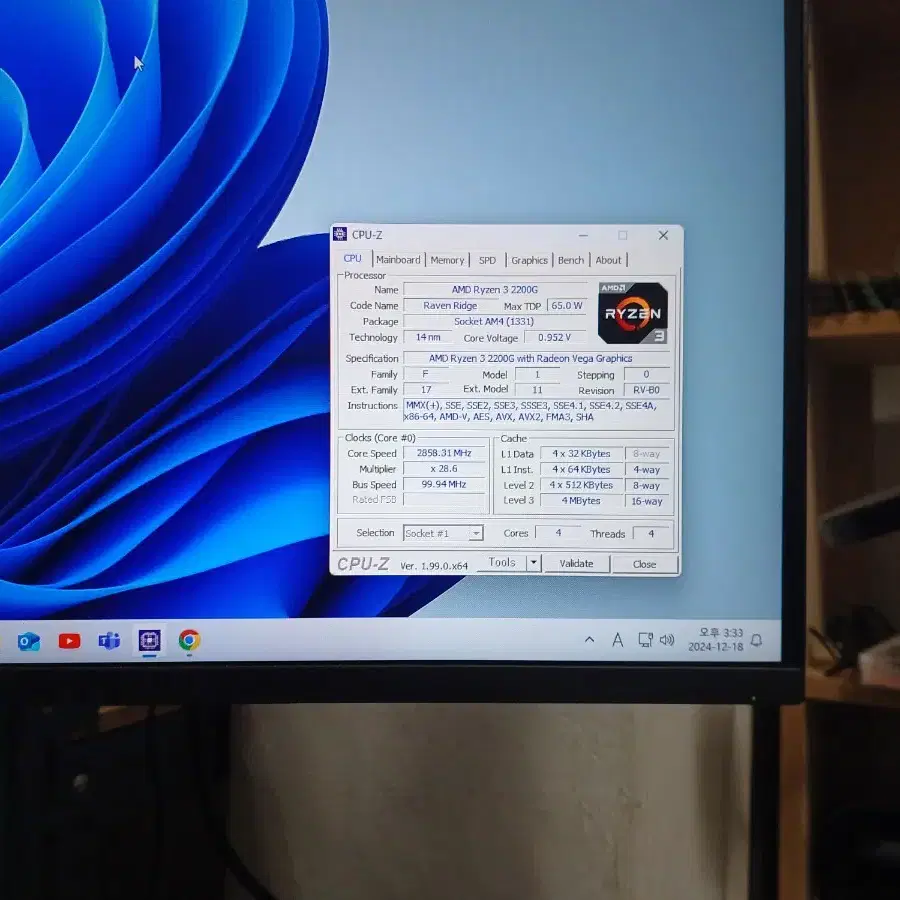
Task: Click the Ext. Family value 17
Action: click(426, 390)
